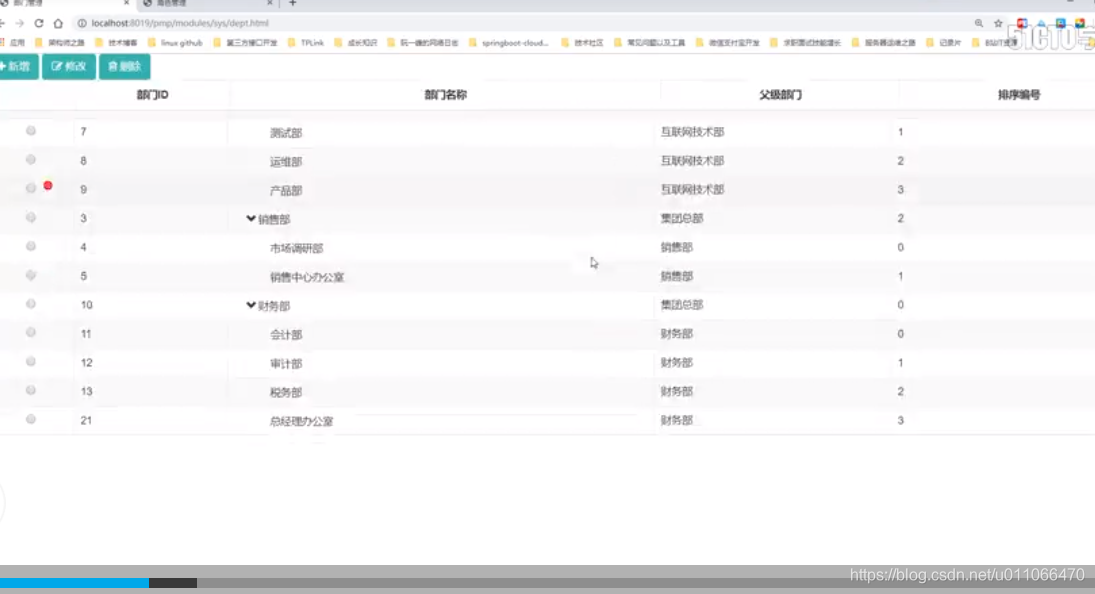Close the first browser tab
The width and height of the screenshot is (1095, 594).
click(126, 3)
